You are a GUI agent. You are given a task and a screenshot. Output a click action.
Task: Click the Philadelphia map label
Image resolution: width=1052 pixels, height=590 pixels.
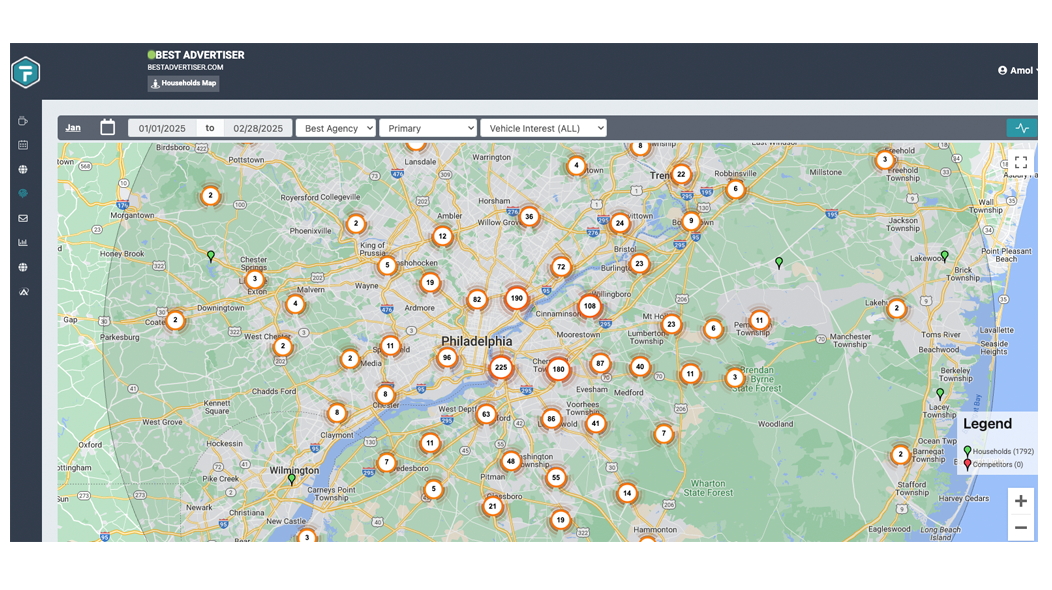pos(476,341)
